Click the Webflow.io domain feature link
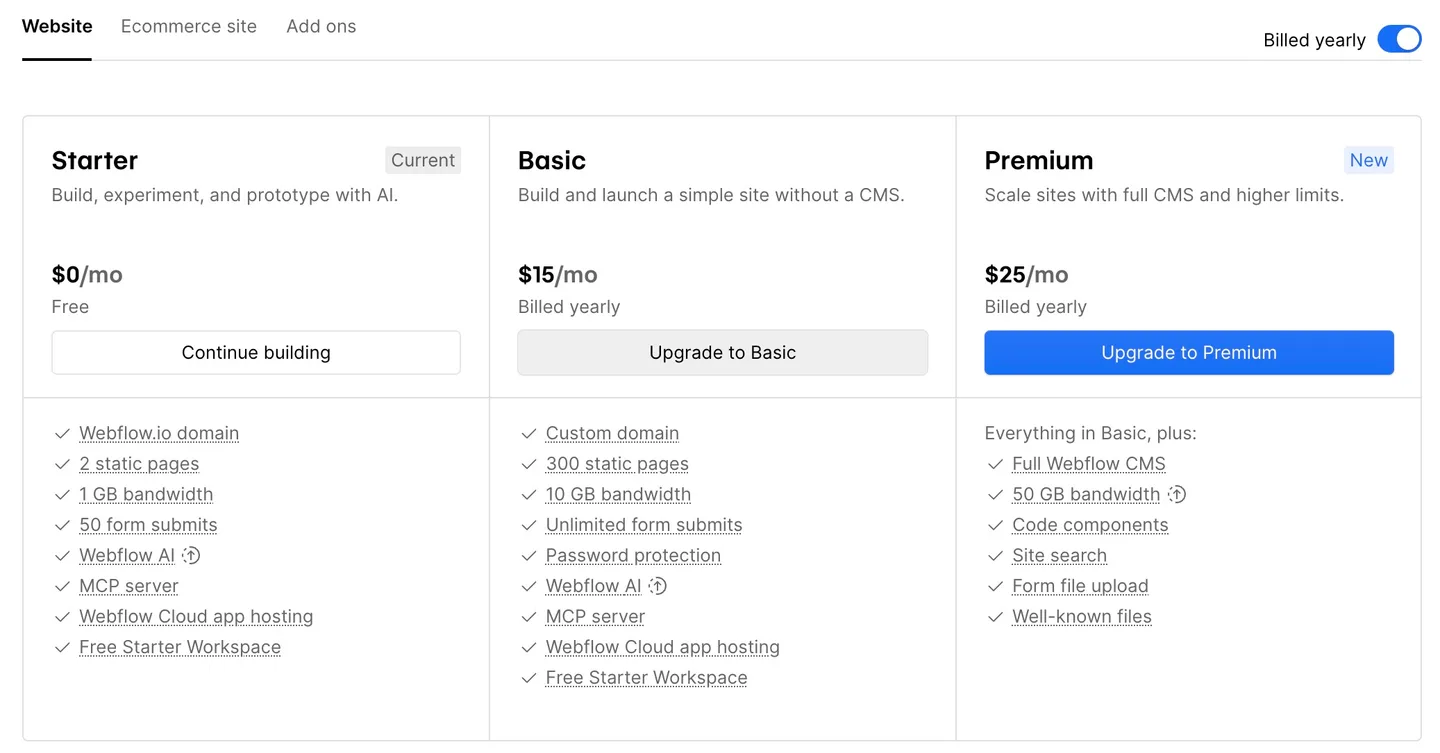The image size is (1440, 753). coord(159,433)
